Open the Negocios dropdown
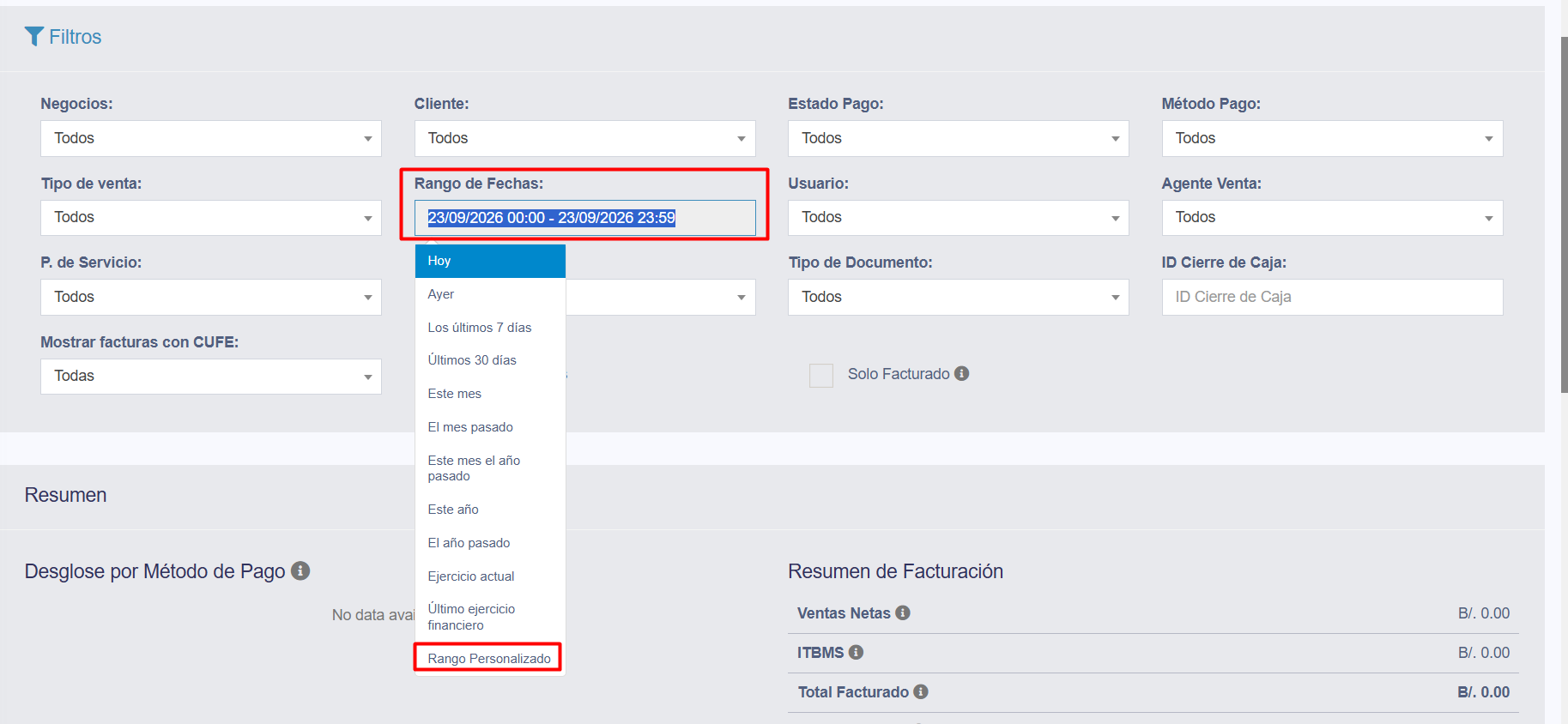This screenshot has width=1568, height=724. [x=211, y=138]
